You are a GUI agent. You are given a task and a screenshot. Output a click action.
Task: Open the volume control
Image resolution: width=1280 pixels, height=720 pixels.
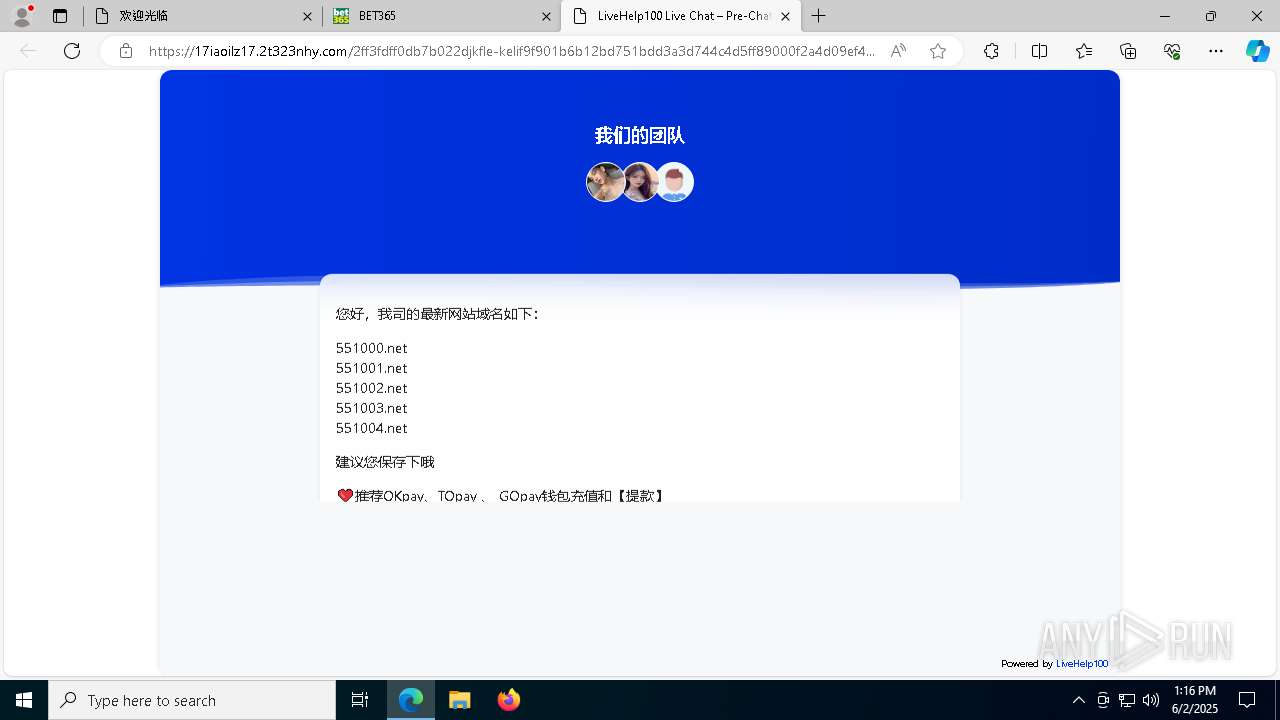(1151, 700)
